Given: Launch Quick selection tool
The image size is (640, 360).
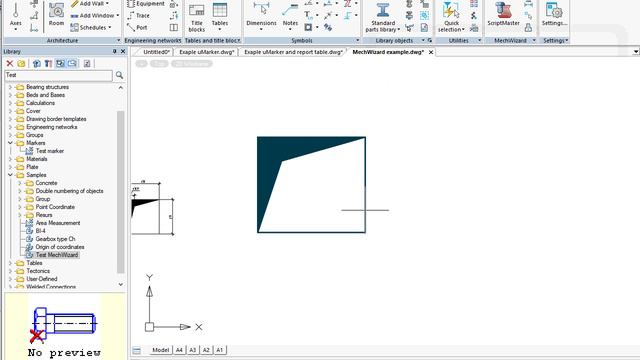Looking at the screenshot, I should [x=451, y=17].
